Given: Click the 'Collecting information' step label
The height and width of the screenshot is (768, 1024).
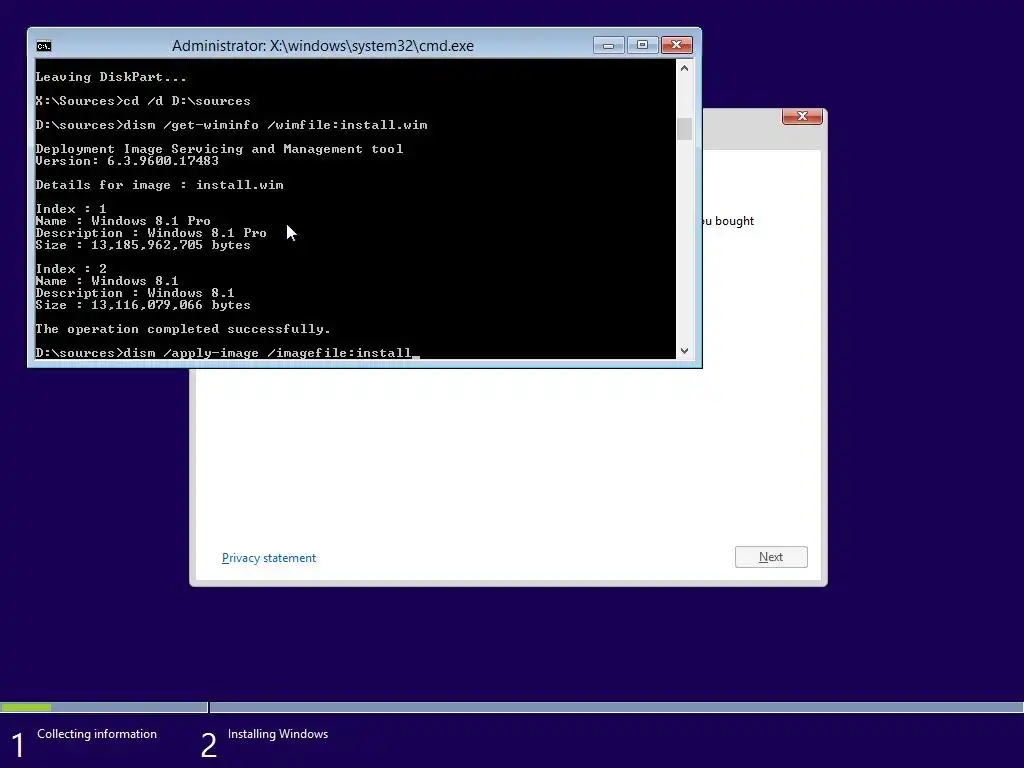Looking at the screenshot, I should 97,734.
